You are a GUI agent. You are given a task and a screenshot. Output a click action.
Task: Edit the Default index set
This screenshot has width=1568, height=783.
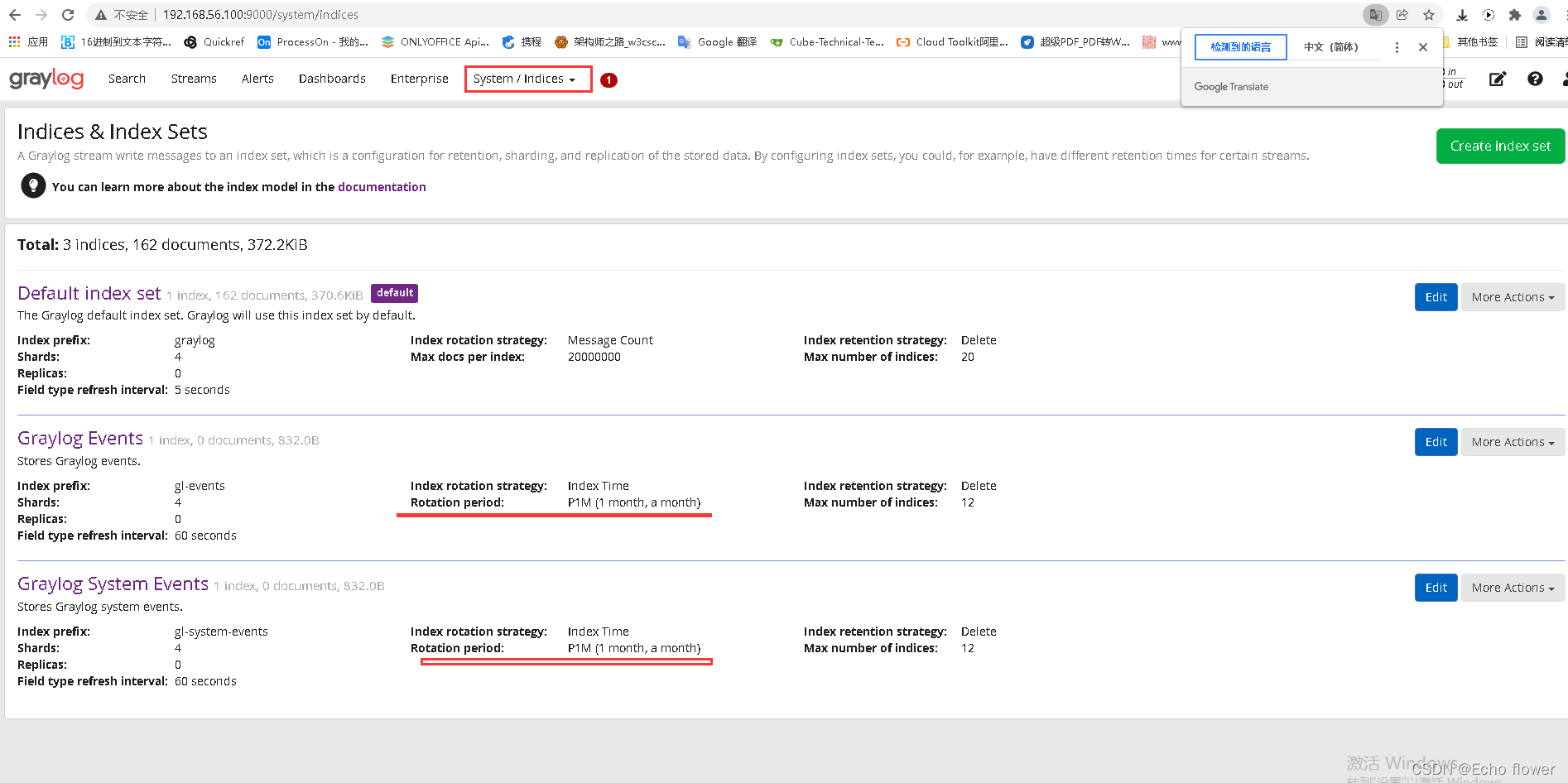click(1436, 297)
